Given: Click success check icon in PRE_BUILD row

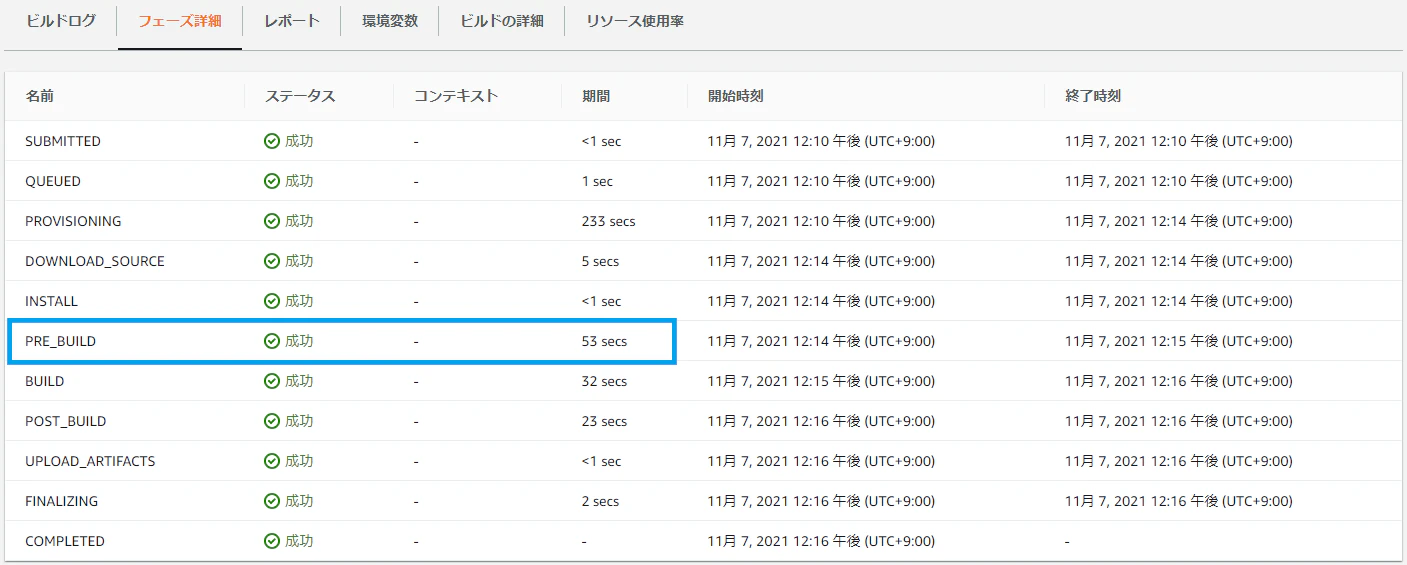Looking at the screenshot, I should 272,341.
